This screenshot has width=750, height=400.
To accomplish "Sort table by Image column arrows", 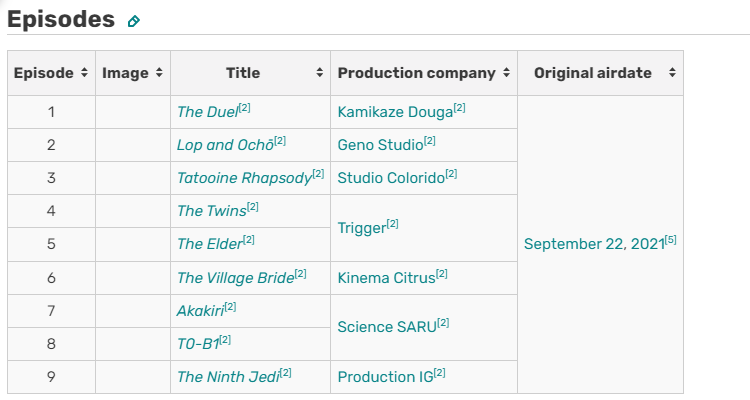I will click(159, 73).
